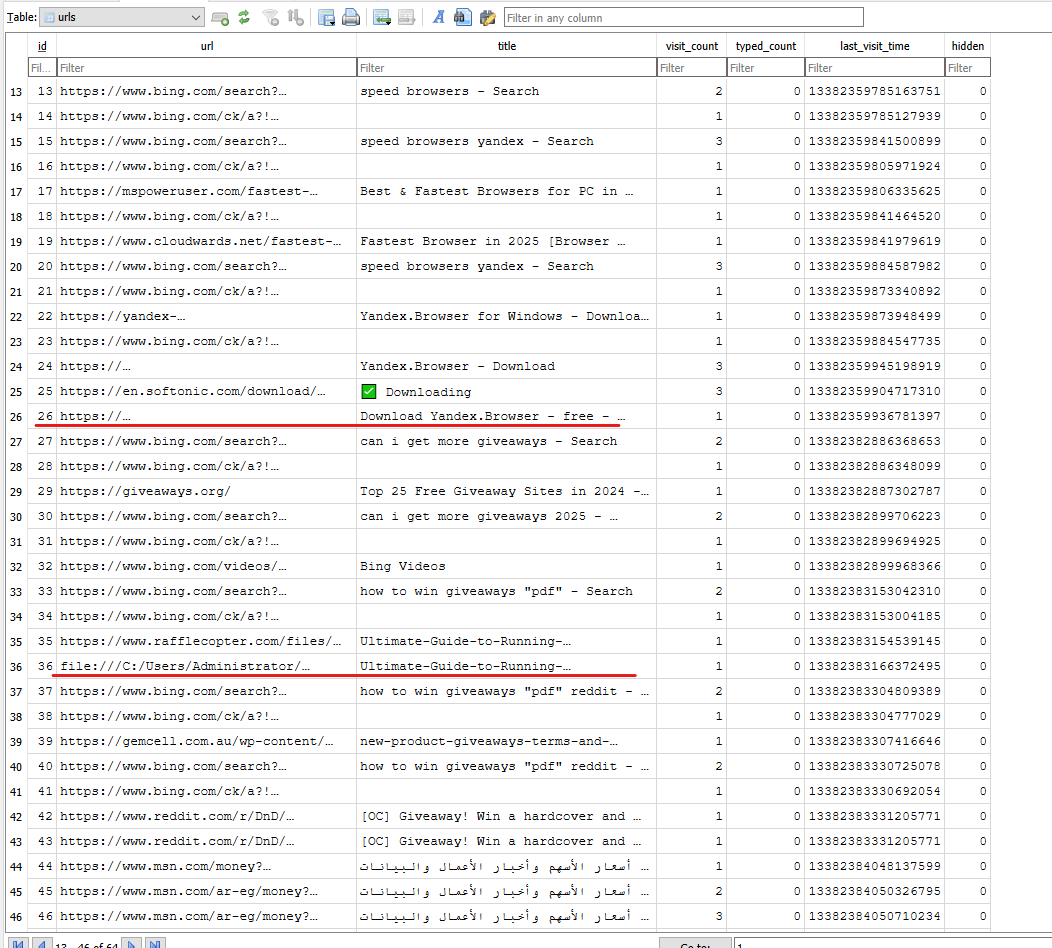Select gemcell.com.au/wp-content url cell
1052x948 pixels.
[207, 741]
